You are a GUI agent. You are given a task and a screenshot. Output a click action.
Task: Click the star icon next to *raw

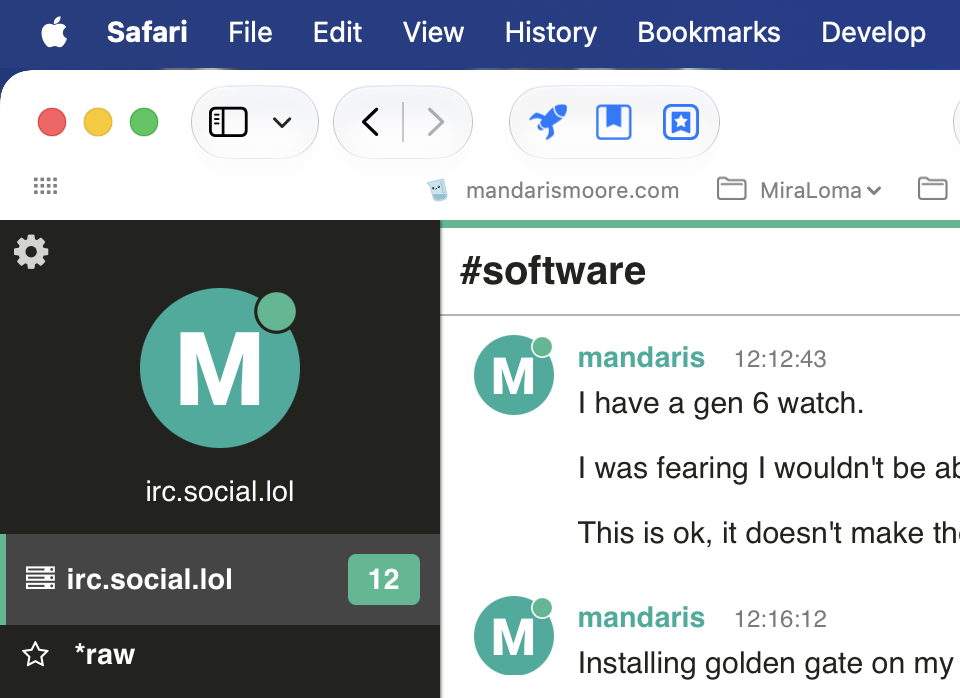(36, 655)
